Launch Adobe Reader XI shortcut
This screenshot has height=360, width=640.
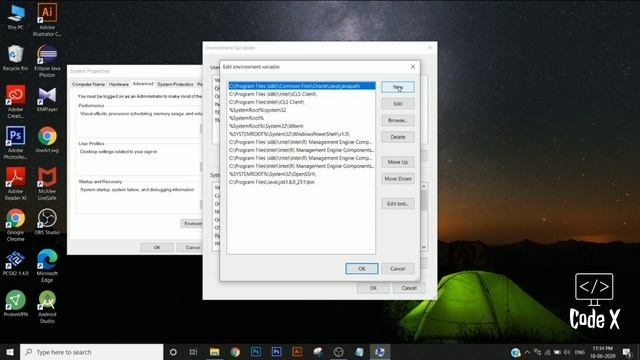pos(16,183)
